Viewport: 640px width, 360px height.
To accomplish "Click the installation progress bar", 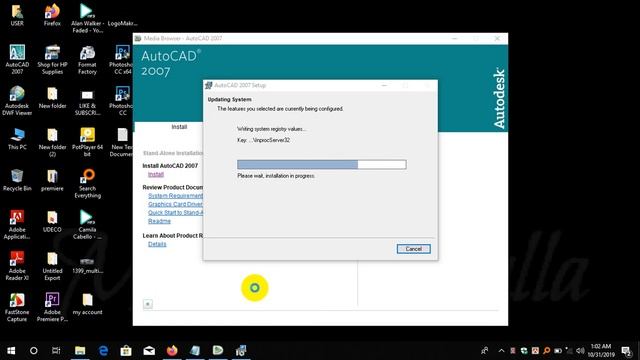I will point(322,164).
